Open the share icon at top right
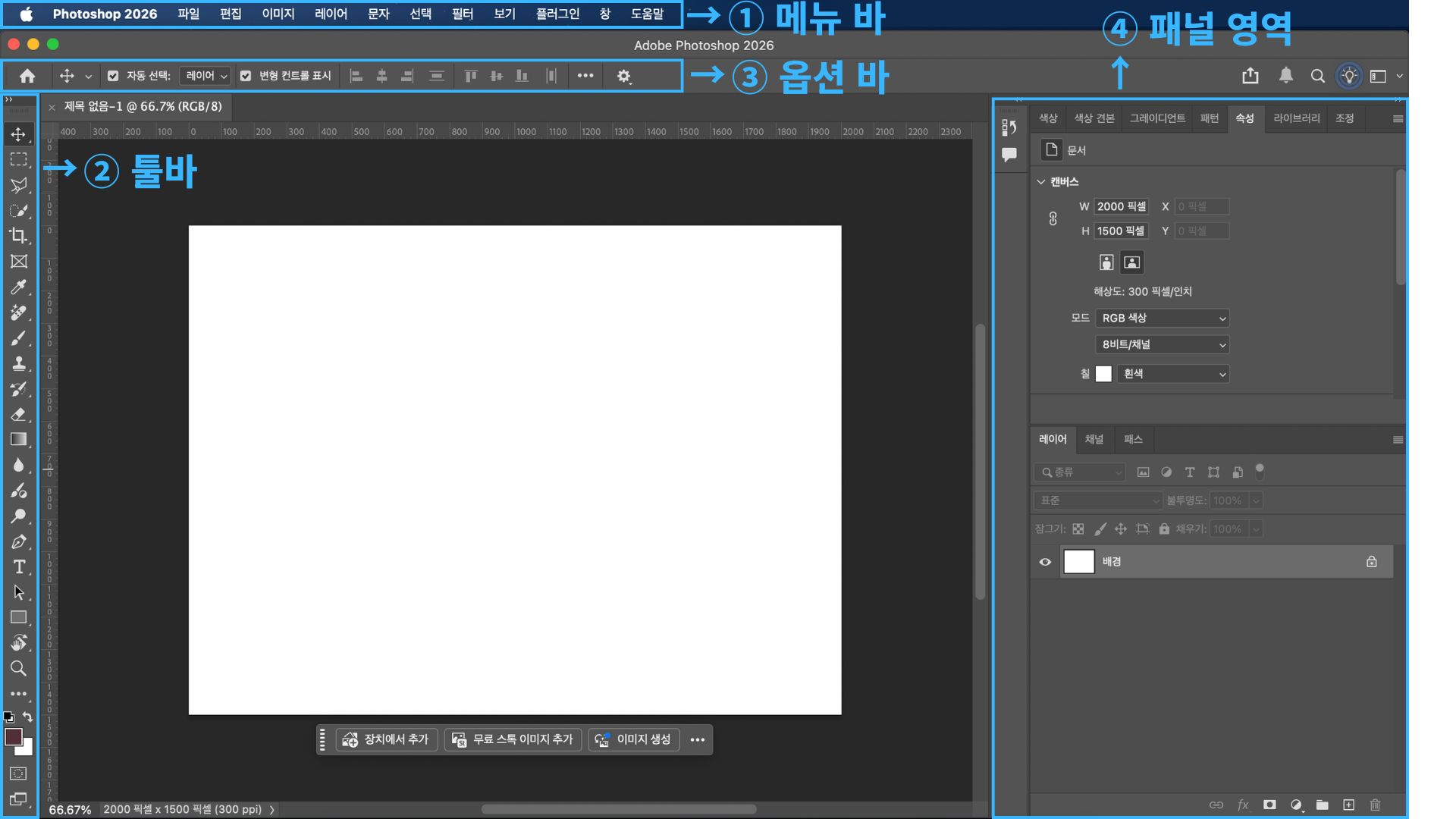The width and height of the screenshot is (1456, 819). click(x=1250, y=76)
